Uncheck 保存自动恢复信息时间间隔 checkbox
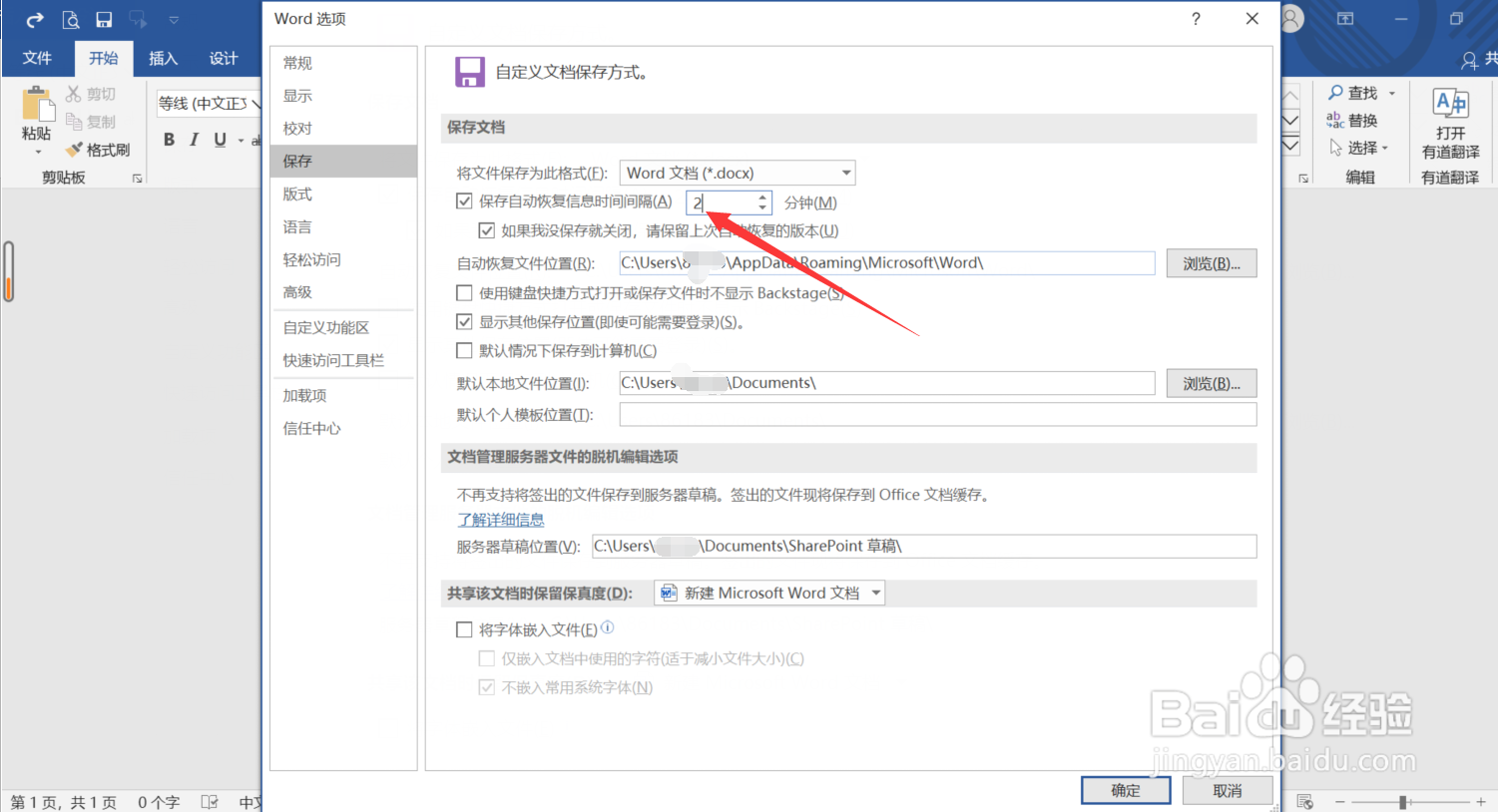1498x812 pixels. (464, 202)
